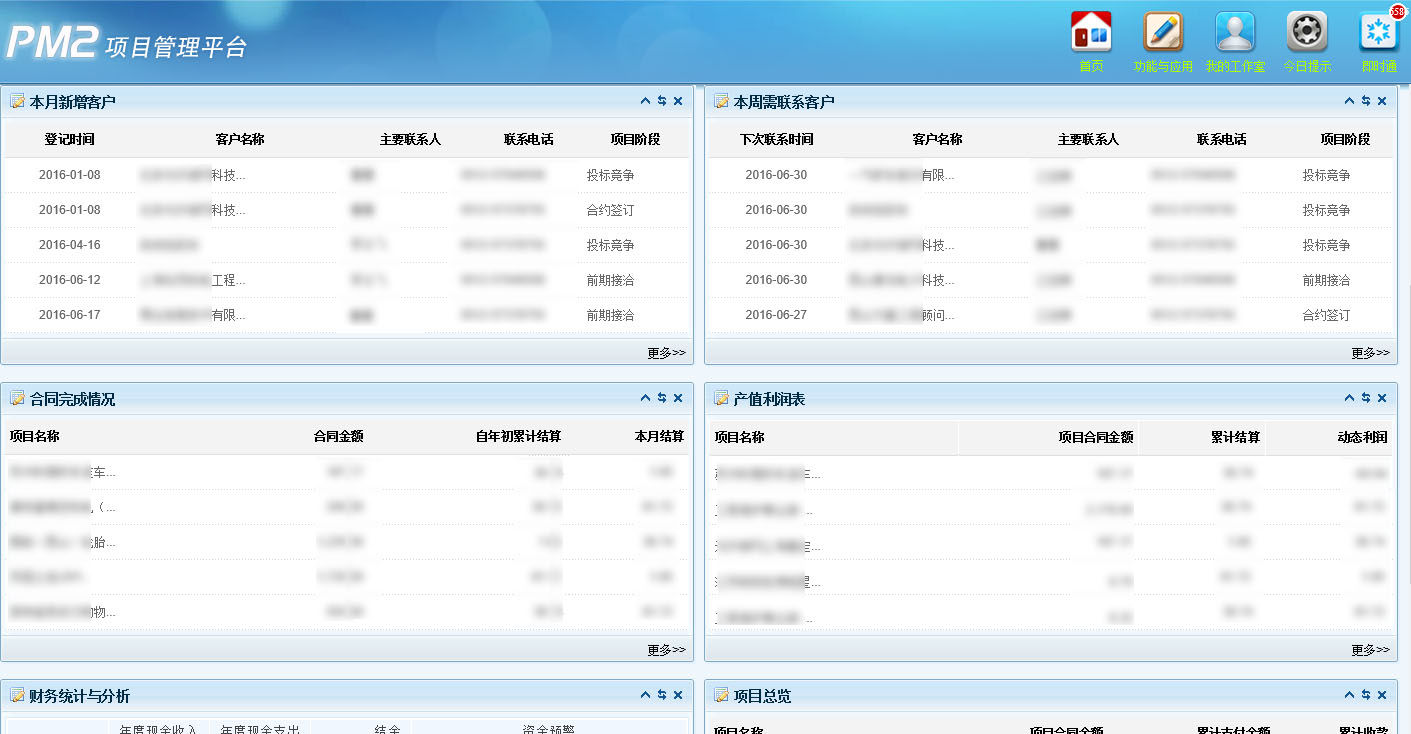Screen dimensions: 1411x734
Task: Collapse the 本月新增客户 panel
Action: (645, 101)
